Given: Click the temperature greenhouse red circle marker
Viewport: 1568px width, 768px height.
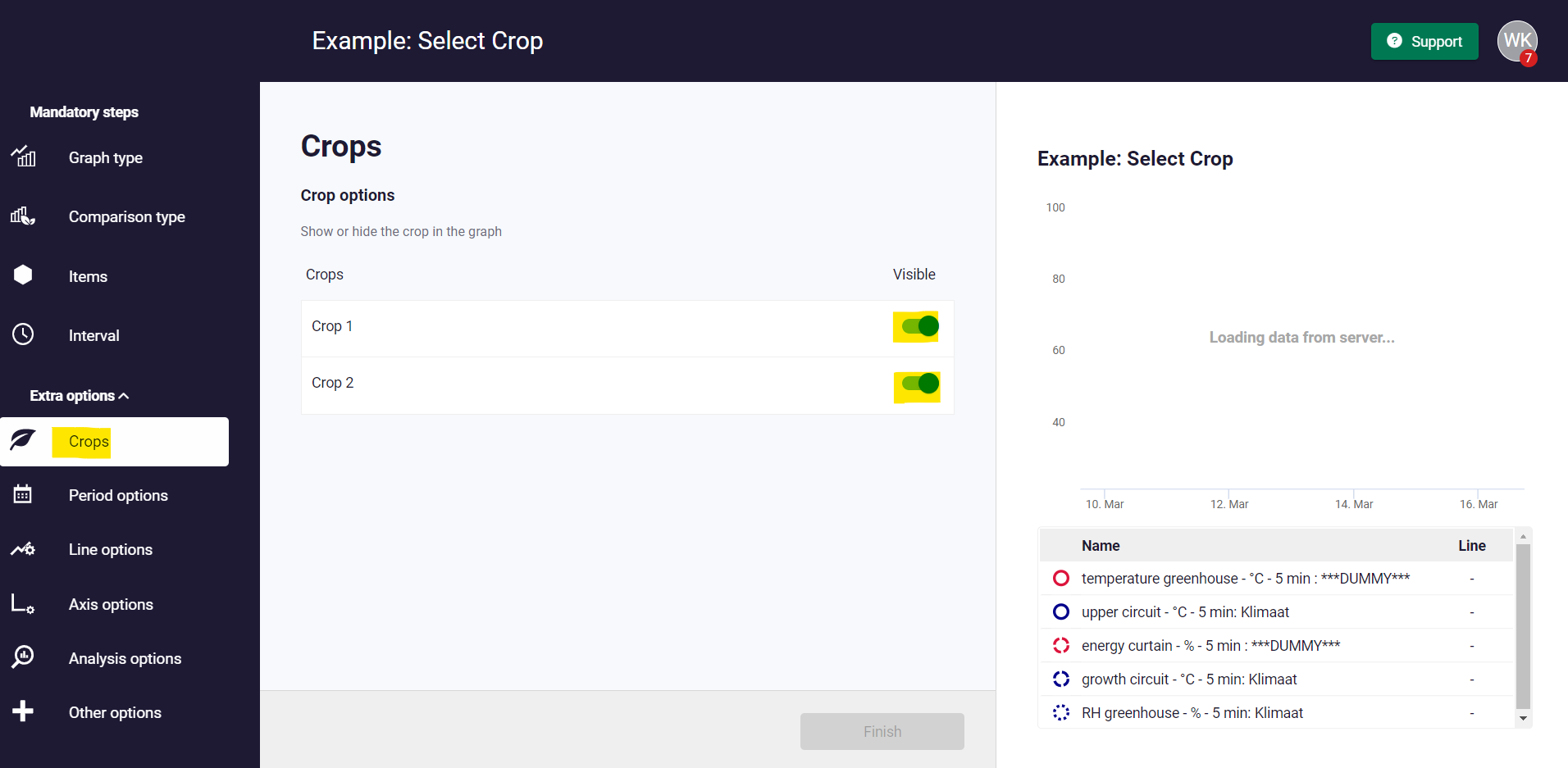Looking at the screenshot, I should pyautogui.click(x=1061, y=578).
